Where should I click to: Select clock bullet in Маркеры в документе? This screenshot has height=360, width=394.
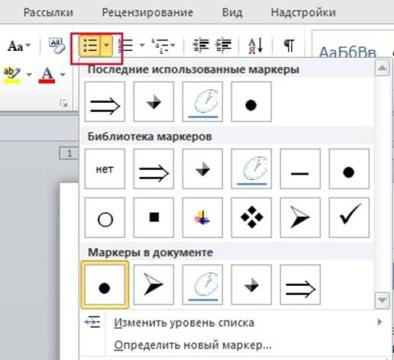pyautogui.click(x=203, y=285)
